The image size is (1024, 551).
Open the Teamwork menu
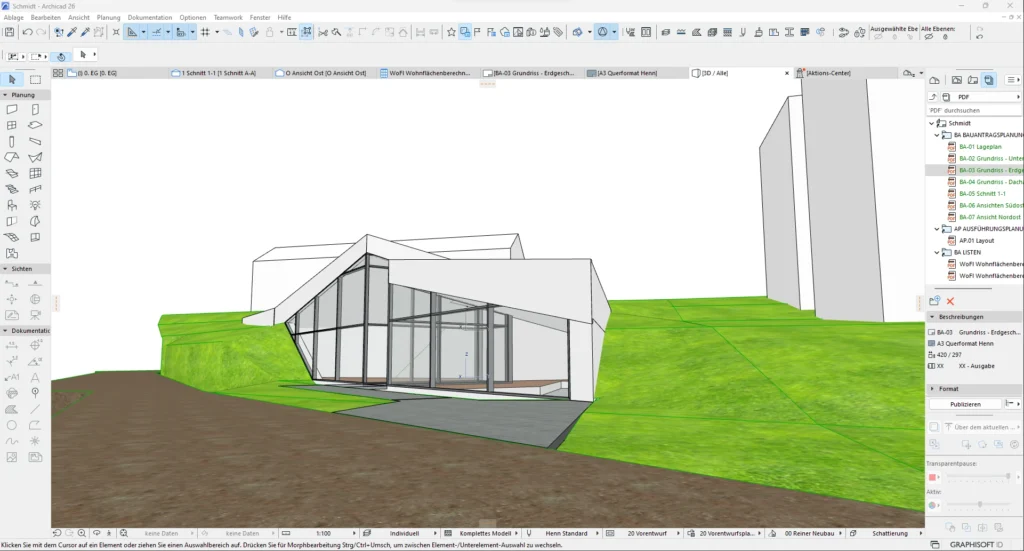(228, 18)
